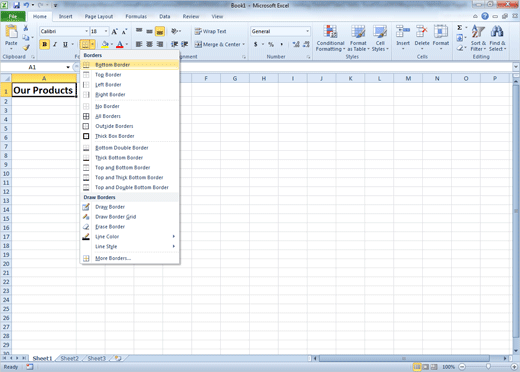Switch to the Formulas tab
The width and height of the screenshot is (520, 372).
pos(136,16)
